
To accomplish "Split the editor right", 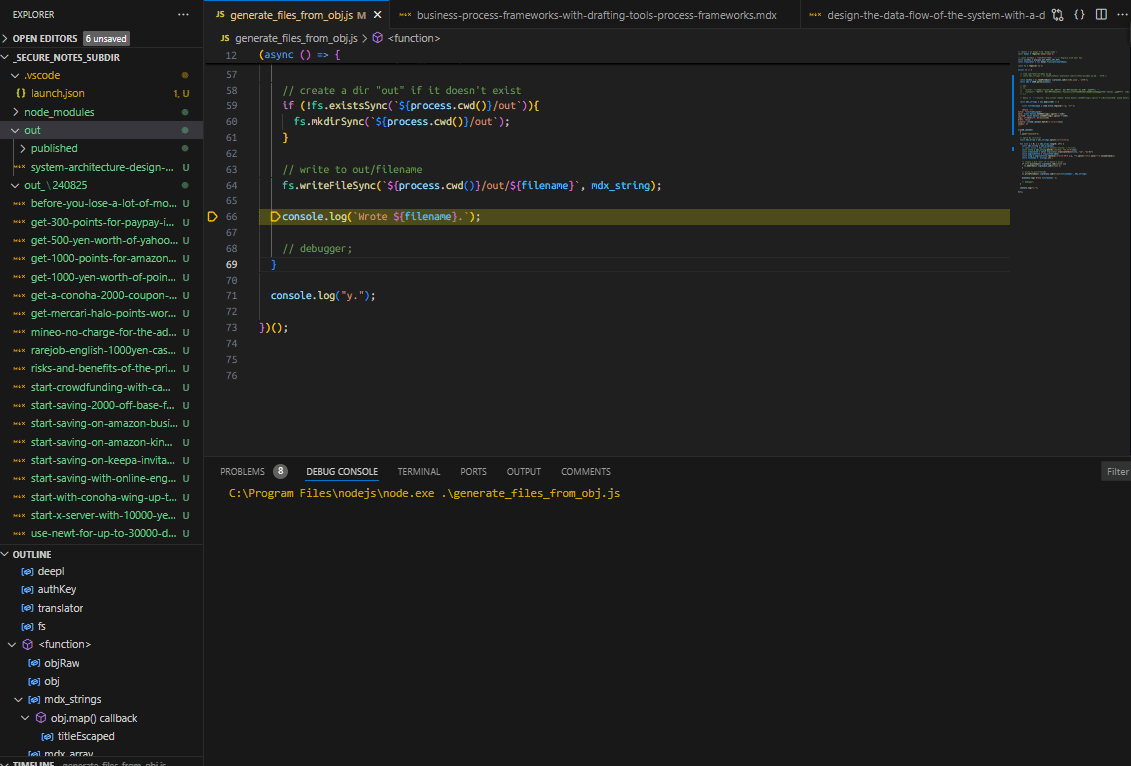I will 1101,15.
